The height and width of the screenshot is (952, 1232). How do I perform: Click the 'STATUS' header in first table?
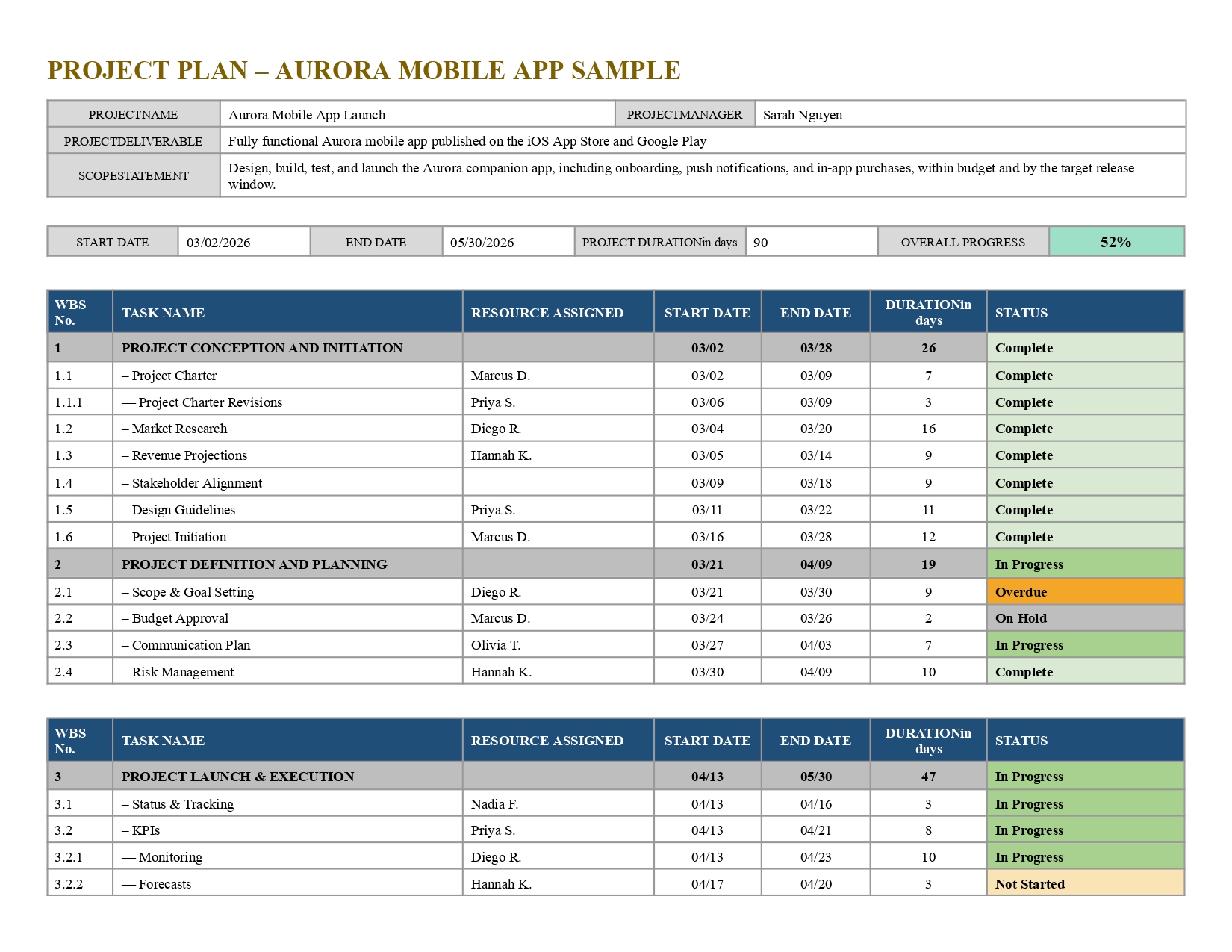(x=1021, y=313)
